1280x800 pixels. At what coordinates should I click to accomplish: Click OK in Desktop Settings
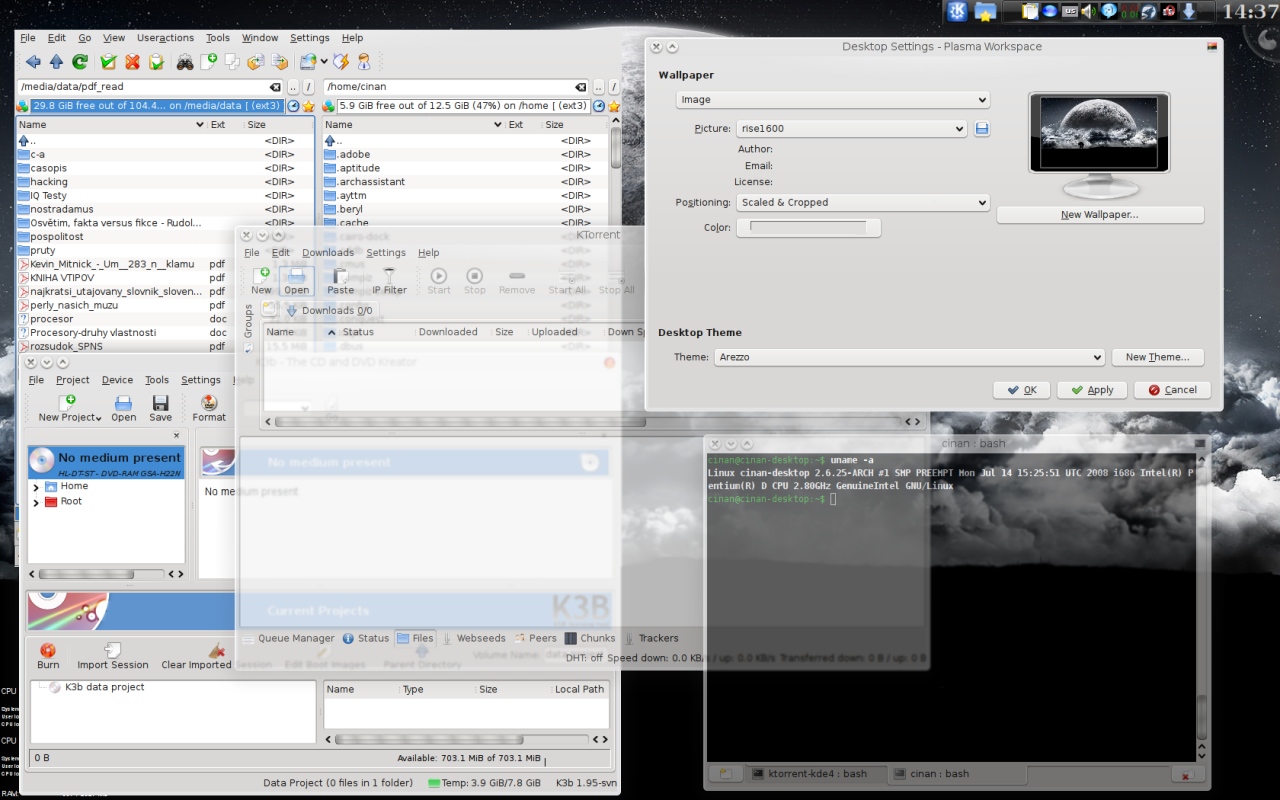point(1021,390)
